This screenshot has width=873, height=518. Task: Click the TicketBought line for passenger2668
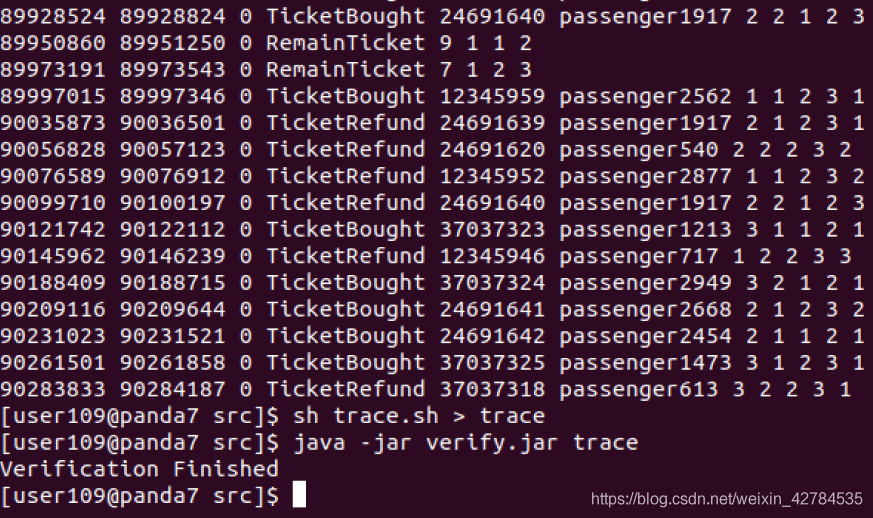click(x=433, y=309)
